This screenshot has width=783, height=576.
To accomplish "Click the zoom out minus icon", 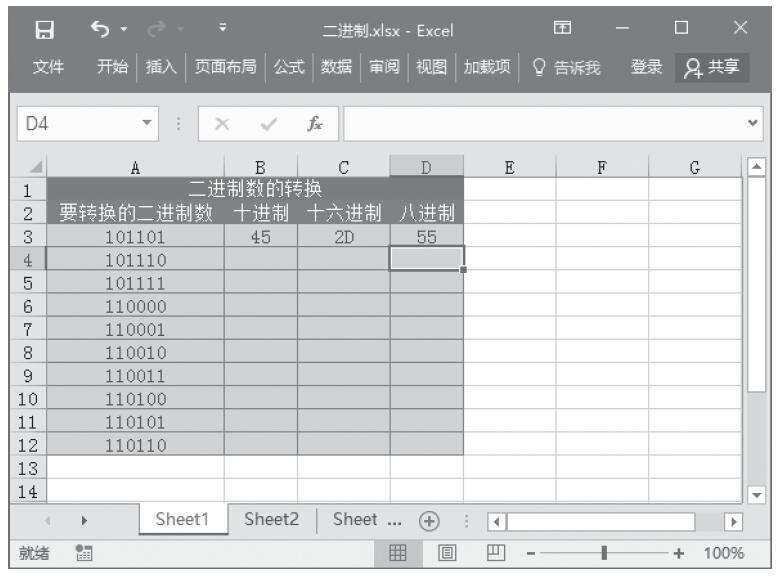I will [x=533, y=553].
